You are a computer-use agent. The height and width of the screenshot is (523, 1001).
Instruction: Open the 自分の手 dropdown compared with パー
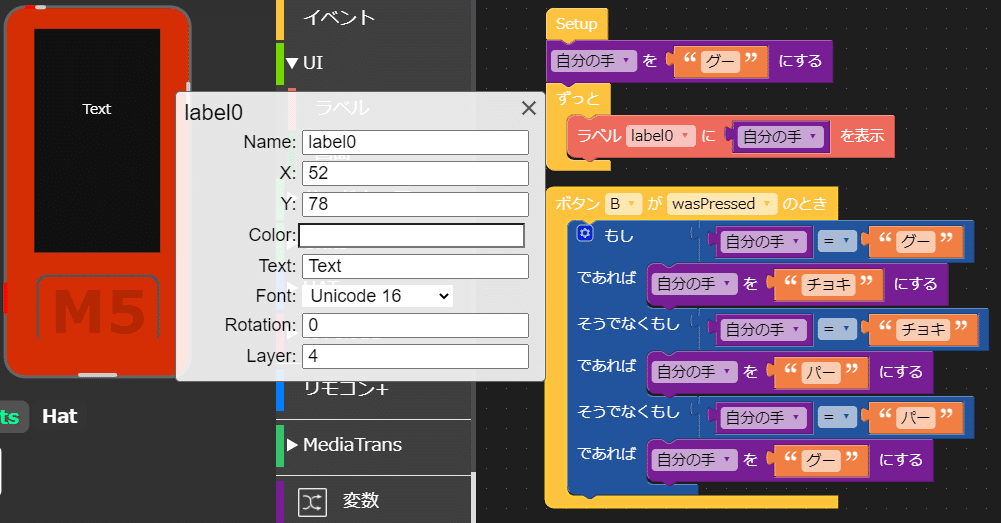764,418
